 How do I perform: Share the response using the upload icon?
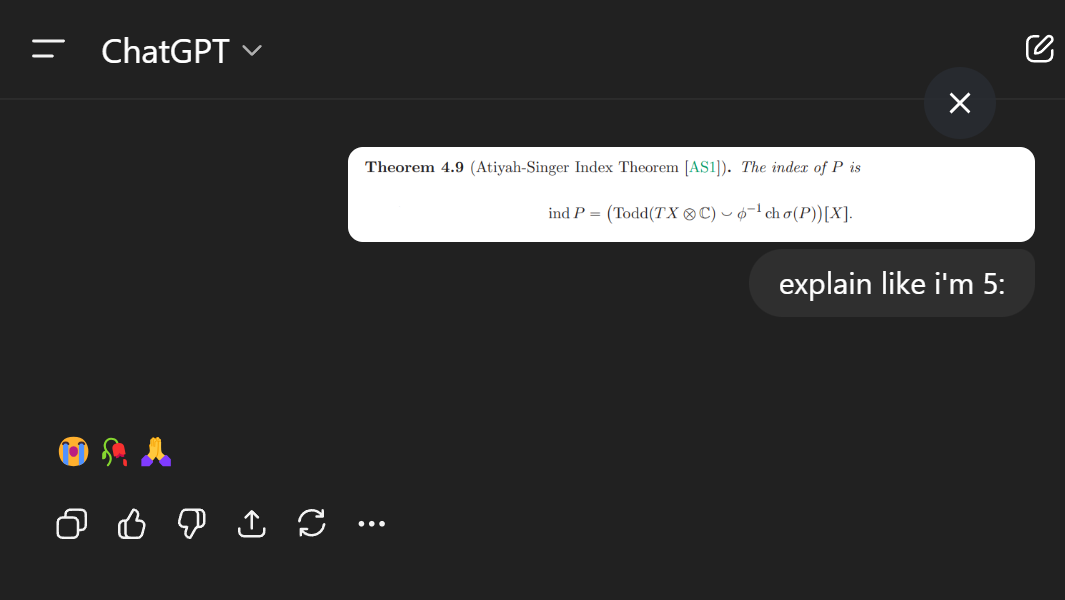pyautogui.click(x=251, y=523)
